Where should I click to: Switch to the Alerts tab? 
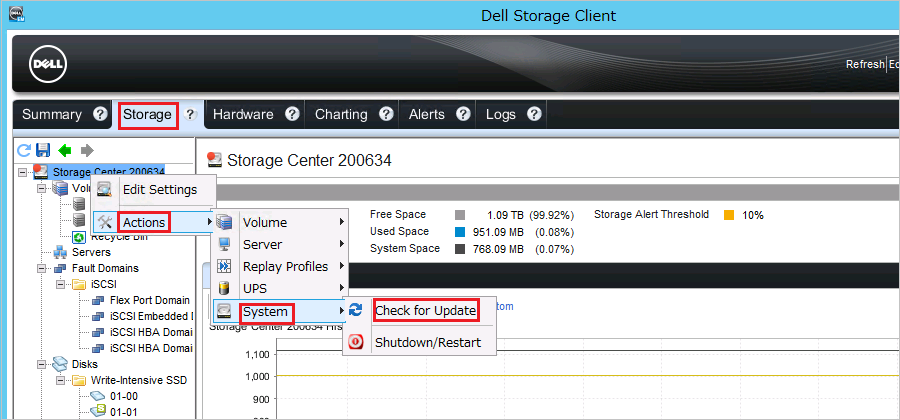tap(426, 114)
